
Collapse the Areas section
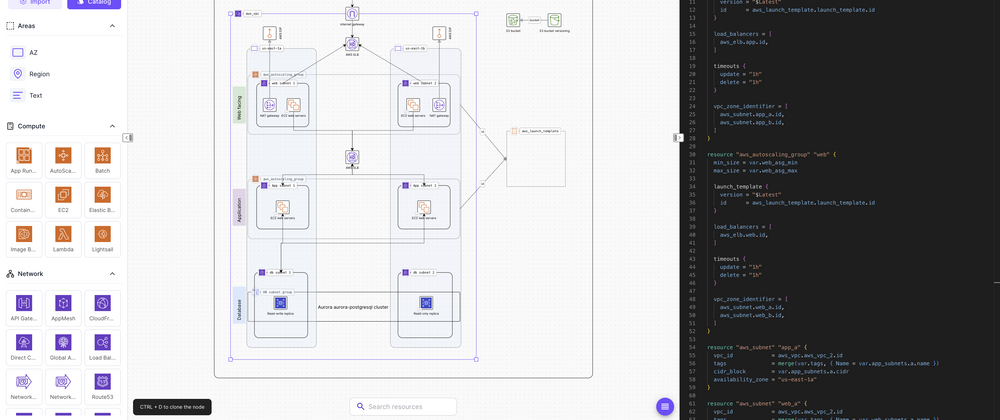pos(111,26)
